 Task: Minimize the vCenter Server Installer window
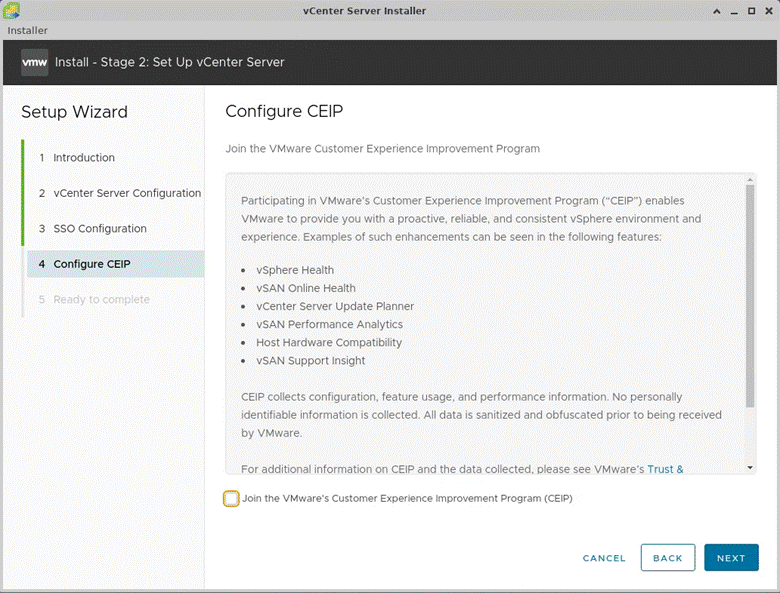point(734,11)
